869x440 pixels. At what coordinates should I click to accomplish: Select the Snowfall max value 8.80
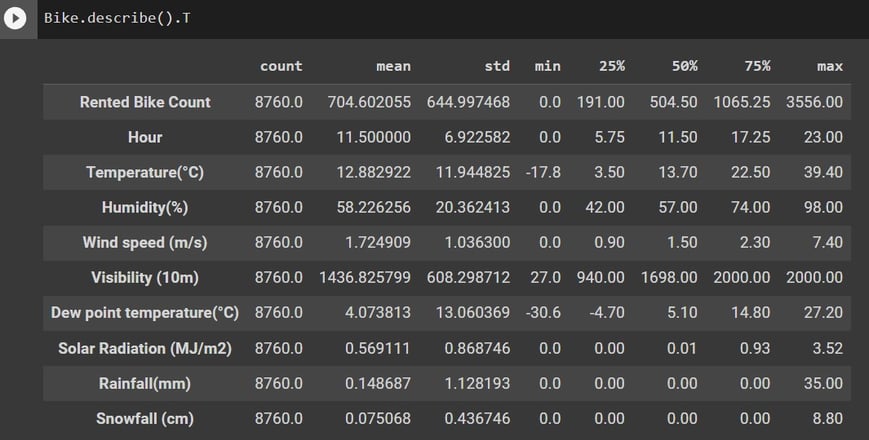tap(828, 418)
